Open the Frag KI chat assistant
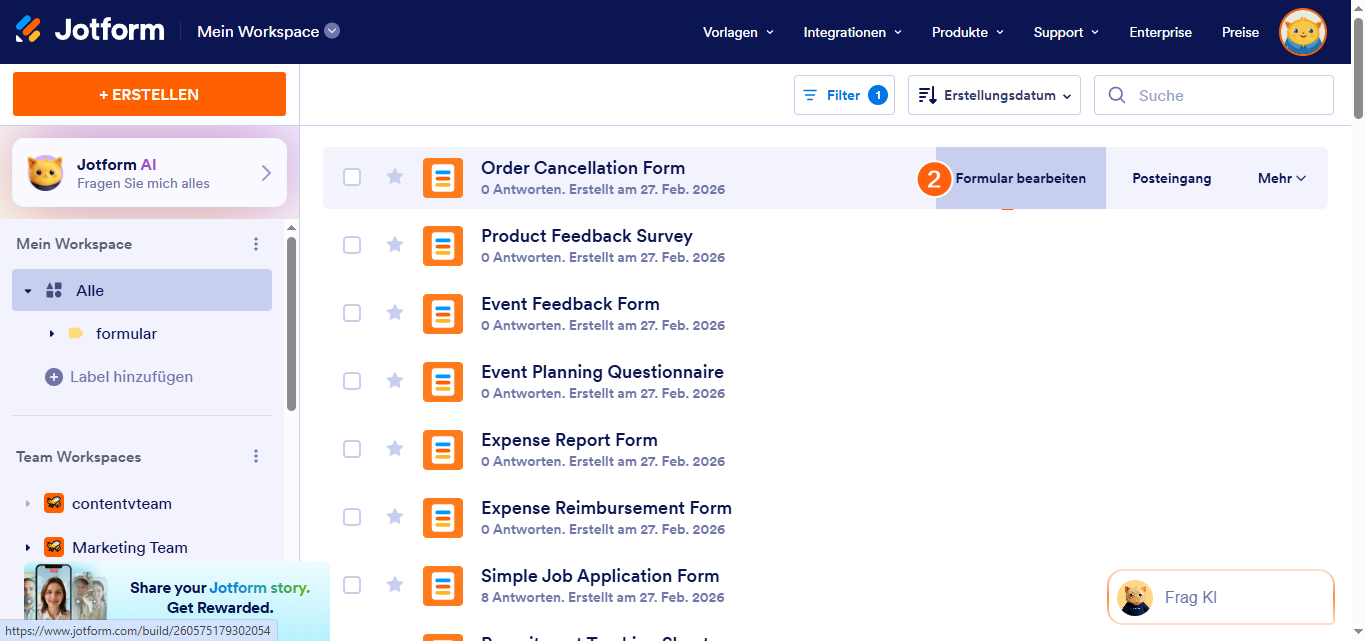Screen dimensions: 1366x641 pyautogui.click(x=1219, y=597)
